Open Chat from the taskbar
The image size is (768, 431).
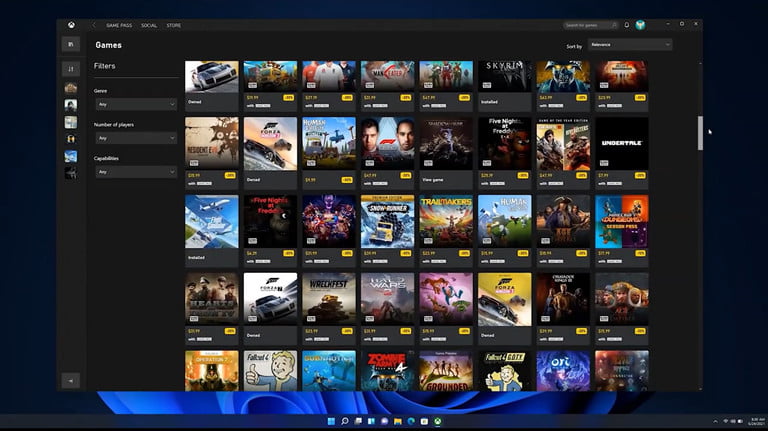[x=384, y=421]
